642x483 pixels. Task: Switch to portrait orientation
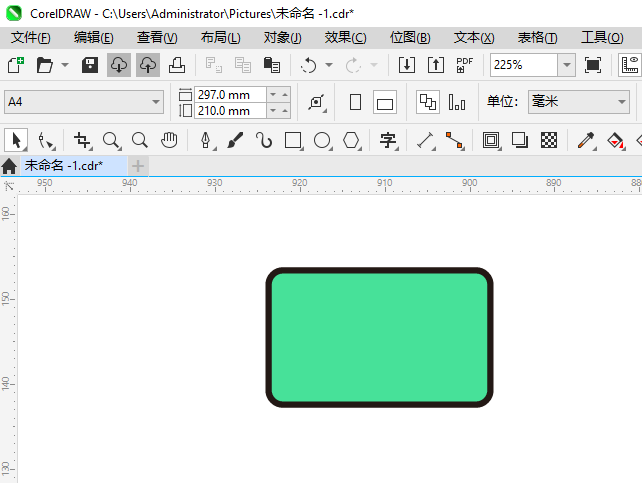point(355,102)
